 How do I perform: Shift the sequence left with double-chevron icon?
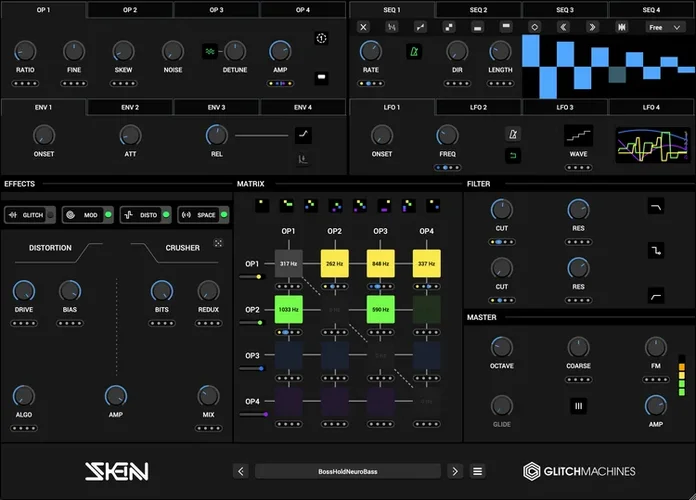[x=563, y=27]
